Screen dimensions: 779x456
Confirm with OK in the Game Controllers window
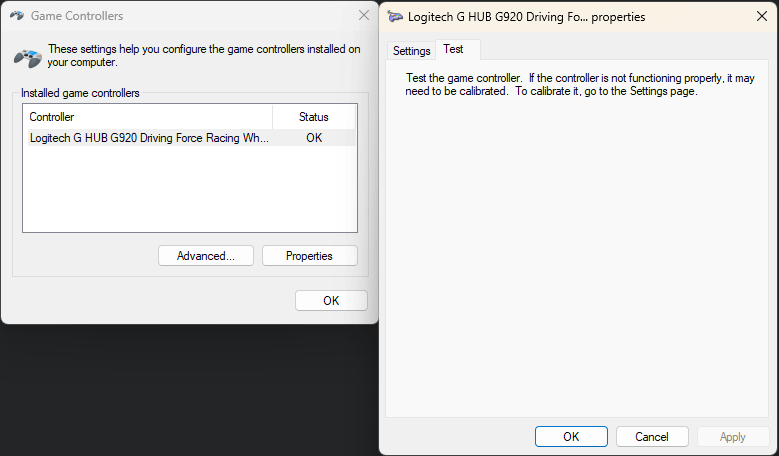click(x=331, y=301)
